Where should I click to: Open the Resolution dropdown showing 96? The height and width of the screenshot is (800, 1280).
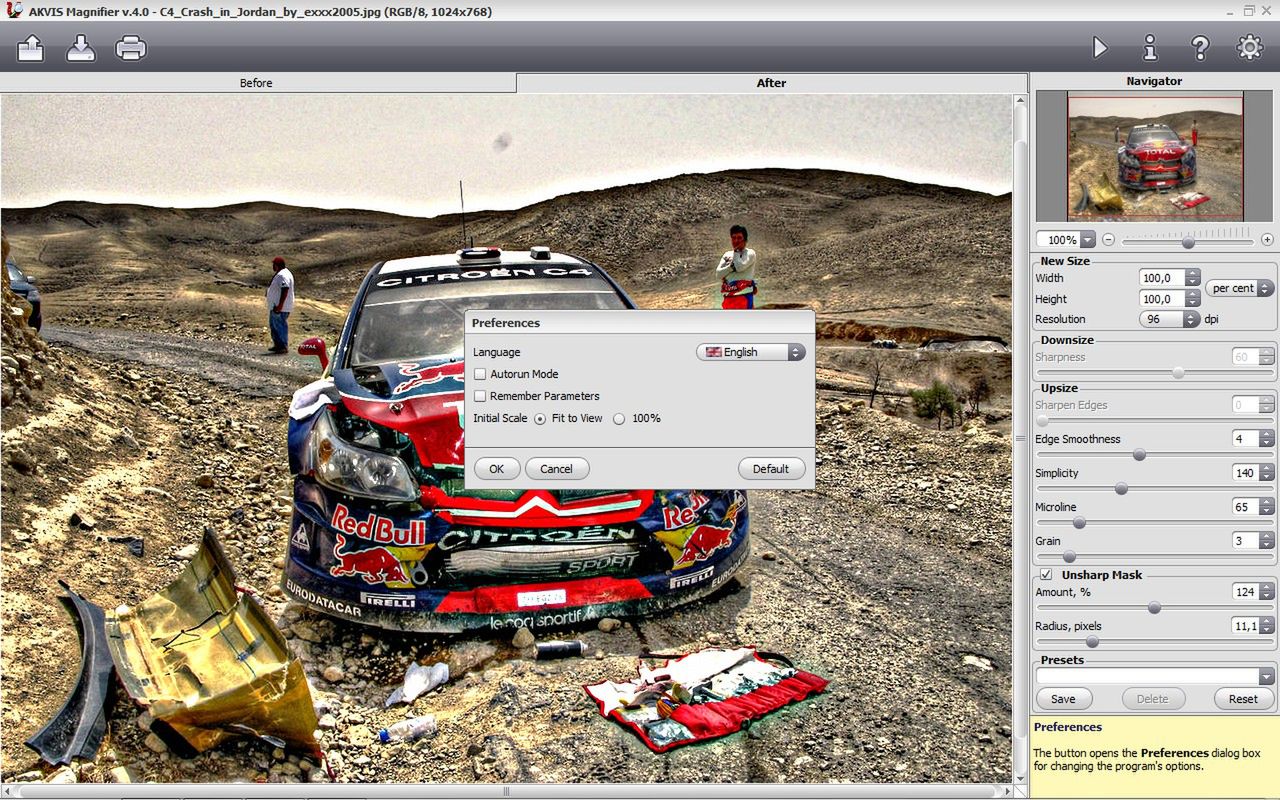tap(1169, 319)
